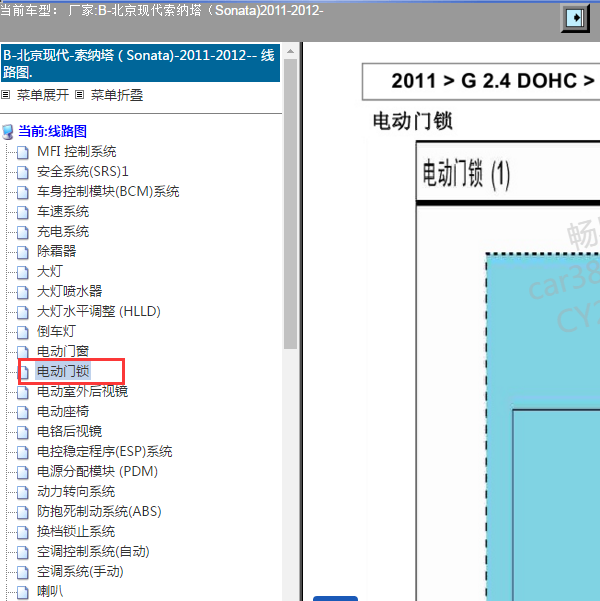This screenshot has width=600, height=601.
Task: Click page icon next to 空调系统(手动)
Action: pyautogui.click(x=23, y=572)
